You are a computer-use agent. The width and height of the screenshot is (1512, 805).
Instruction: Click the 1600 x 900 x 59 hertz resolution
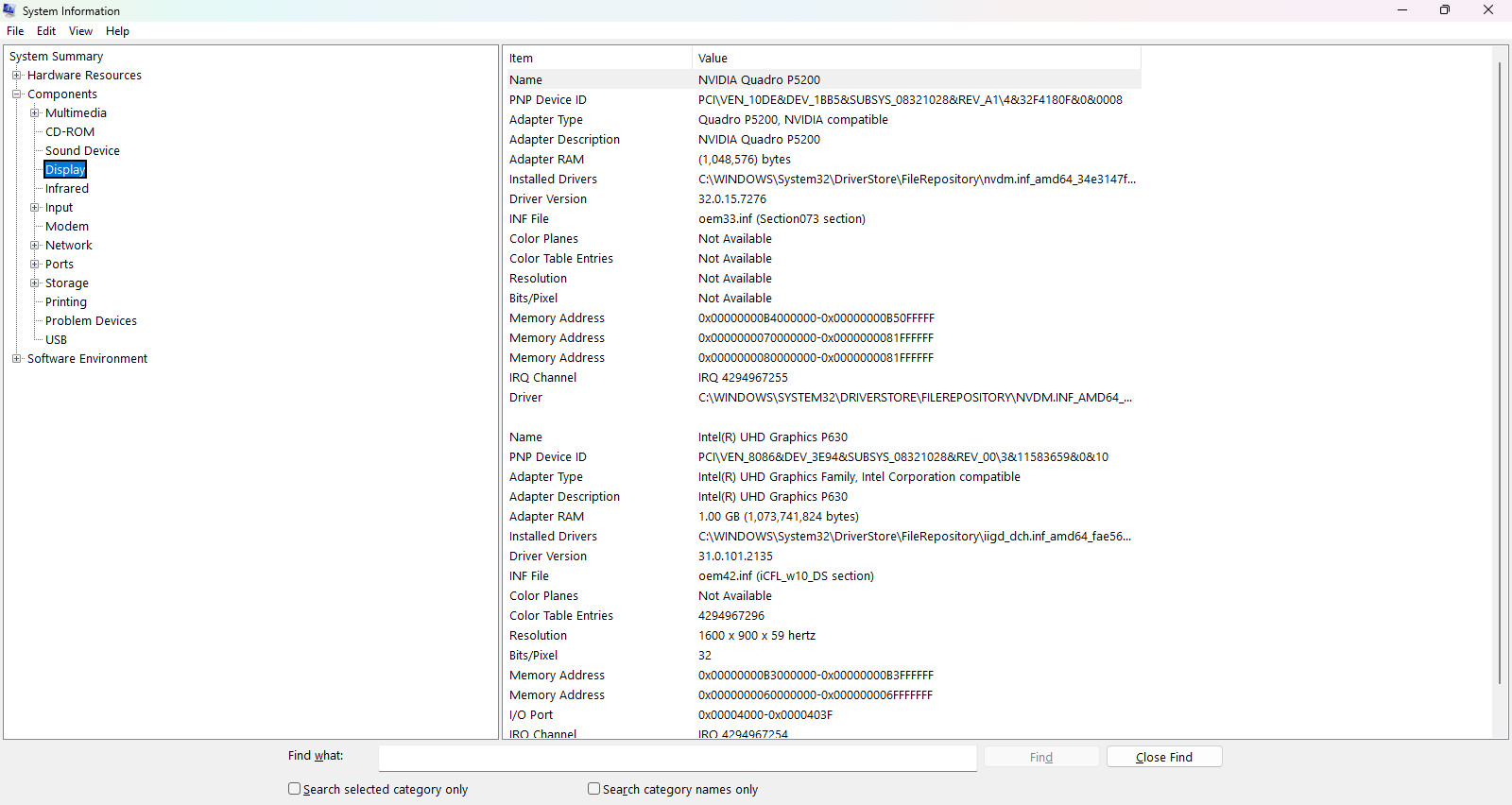(x=757, y=636)
